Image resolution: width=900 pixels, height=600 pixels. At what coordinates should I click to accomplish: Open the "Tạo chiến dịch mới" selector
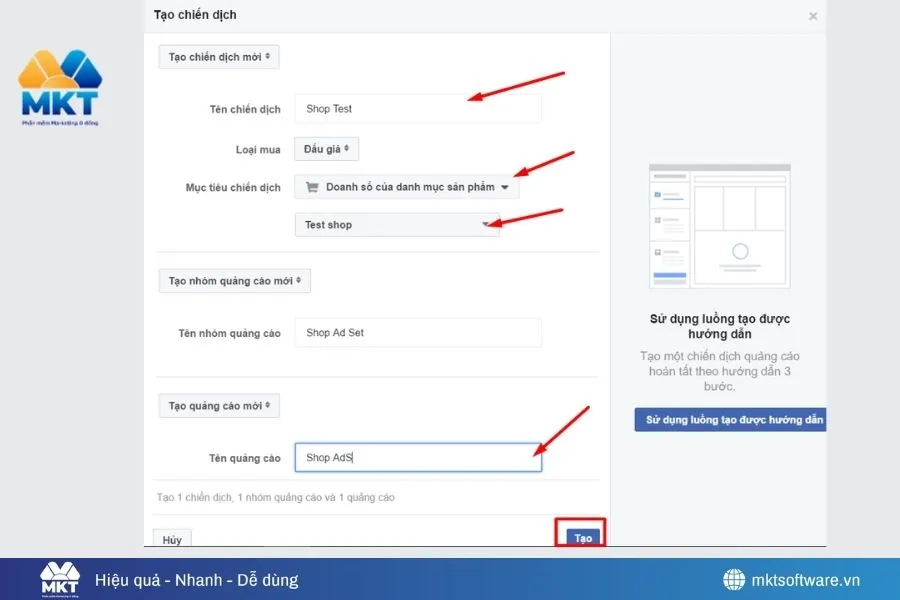point(218,56)
